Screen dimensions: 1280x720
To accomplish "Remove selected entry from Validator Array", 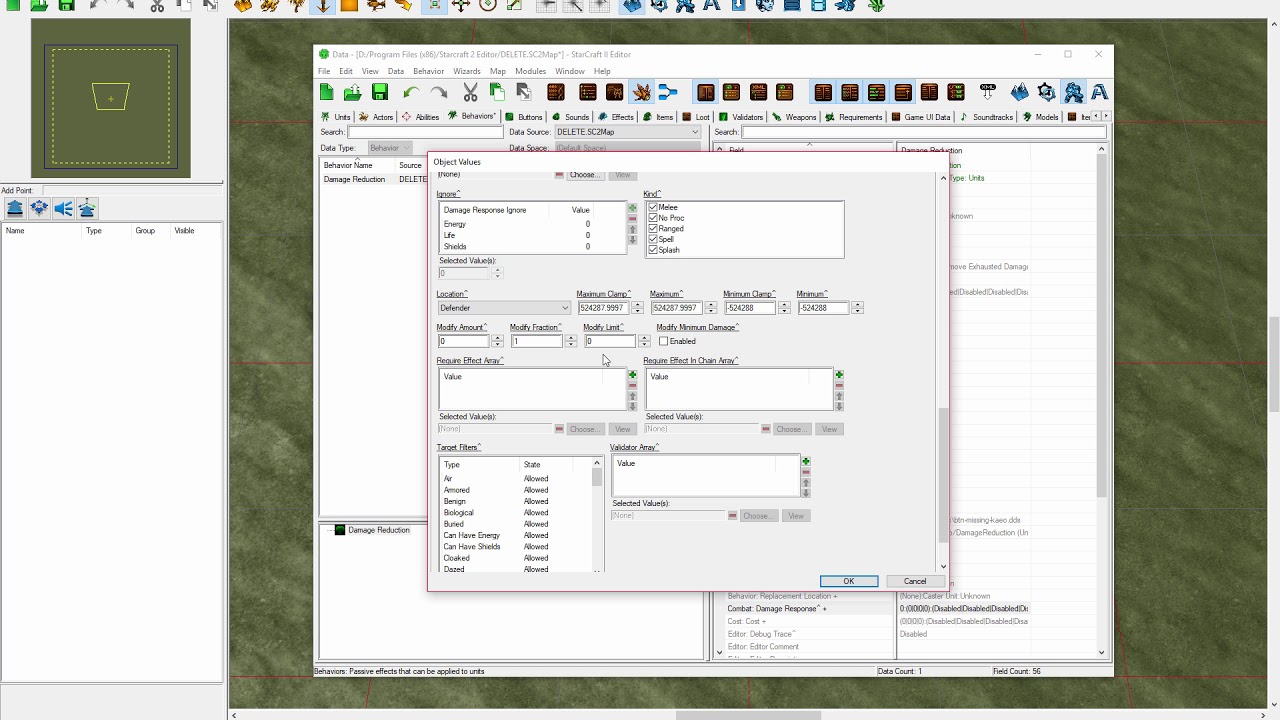I will pos(806,472).
